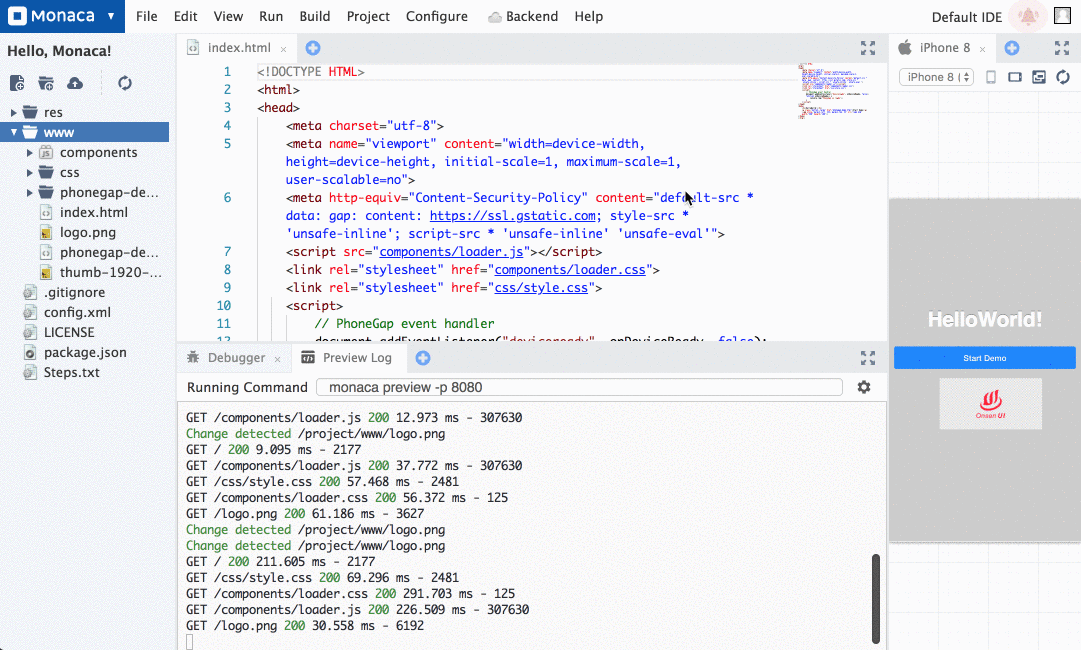This screenshot has width=1081, height=650.
Task: Open index.html in file tree
Action: [94, 212]
